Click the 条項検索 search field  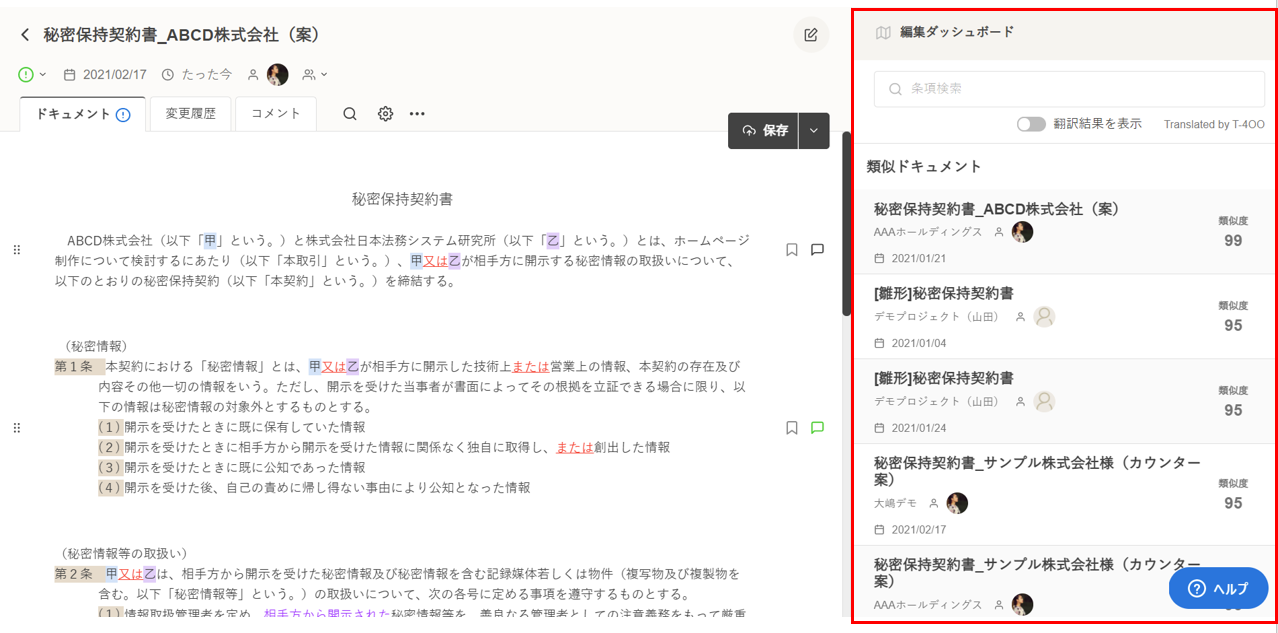[x=1068, y=89]
